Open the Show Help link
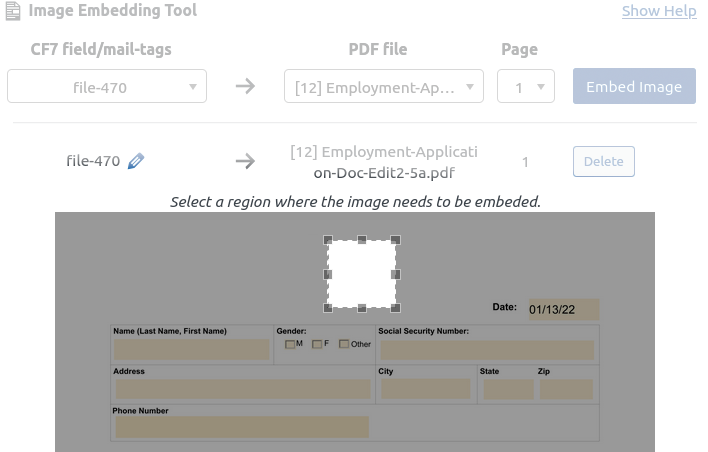708x452 pixels. (x=659, y=11)
